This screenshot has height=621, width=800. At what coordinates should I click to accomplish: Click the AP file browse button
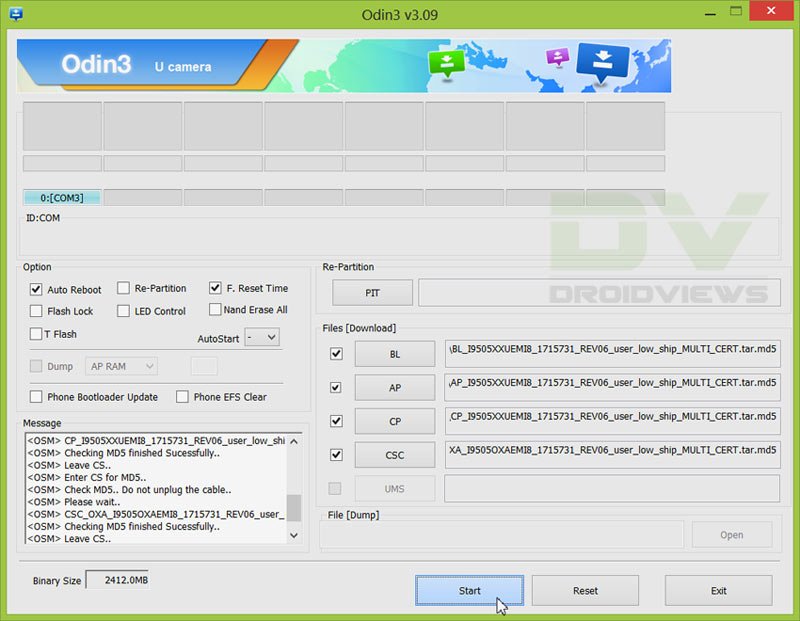[x=395, y=387]
